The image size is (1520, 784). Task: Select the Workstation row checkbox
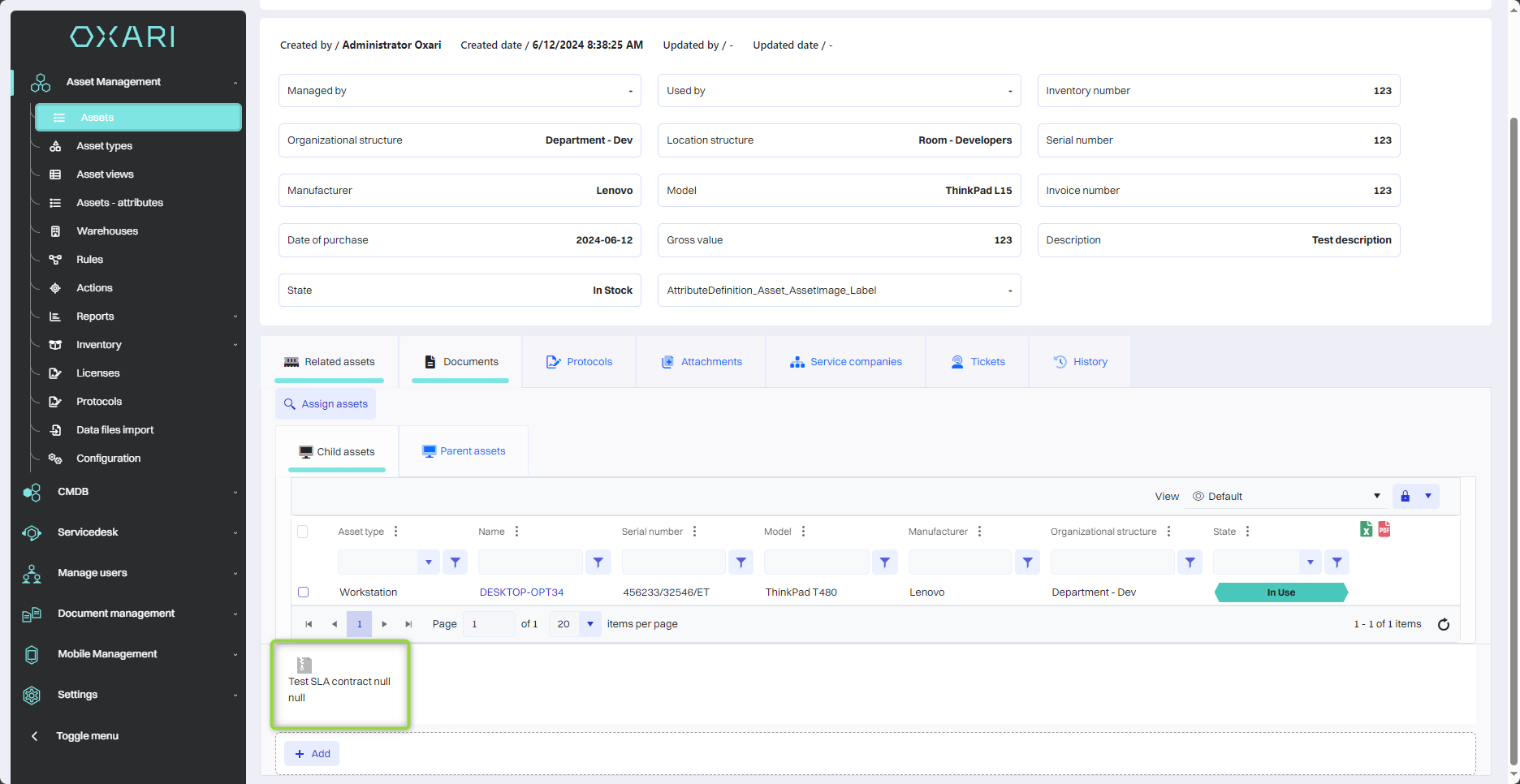pyautogui.click(x=303, y=592)
